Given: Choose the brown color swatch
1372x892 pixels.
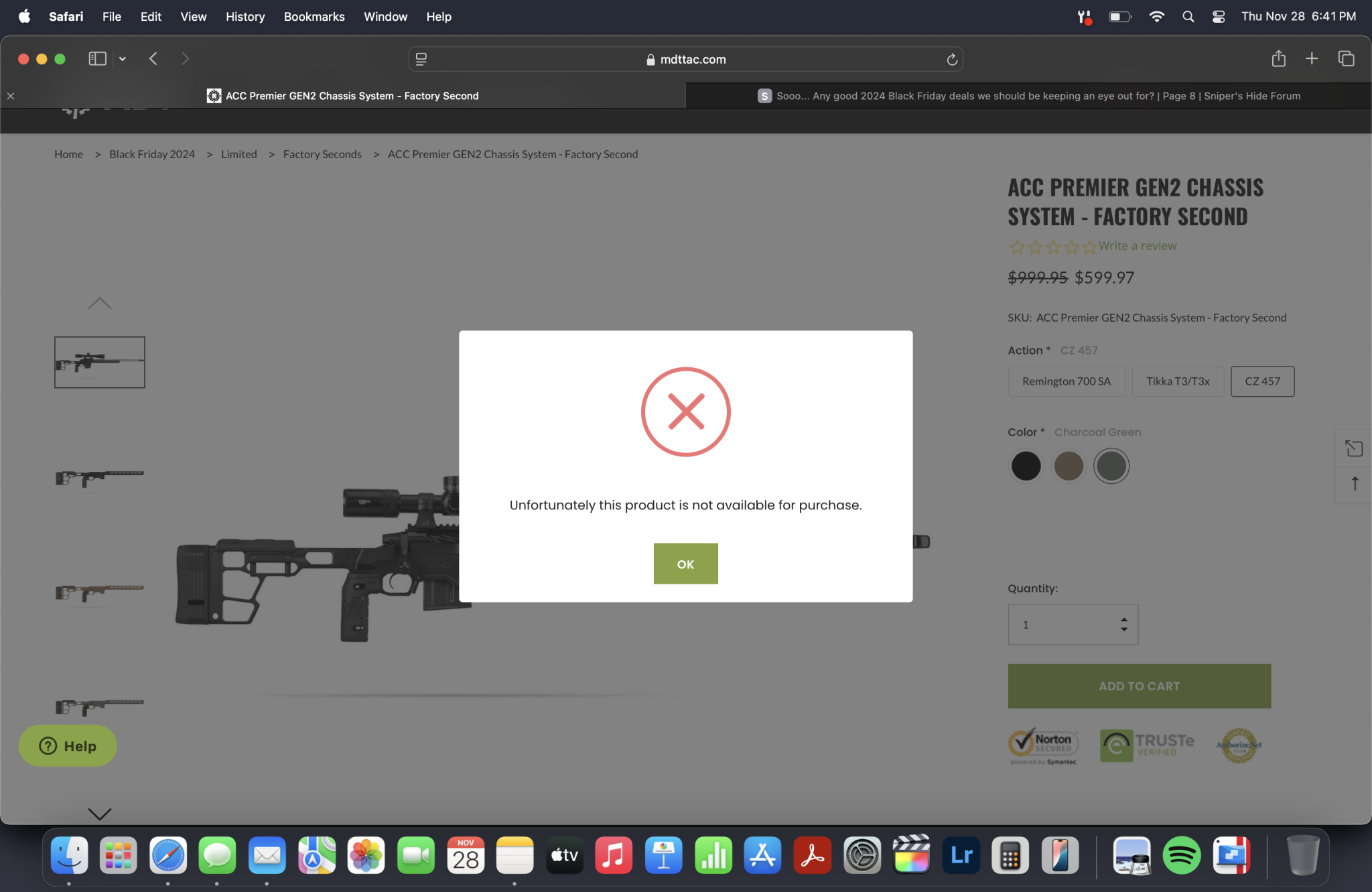Looking at the screenshot, I should tap(1069, 466).
